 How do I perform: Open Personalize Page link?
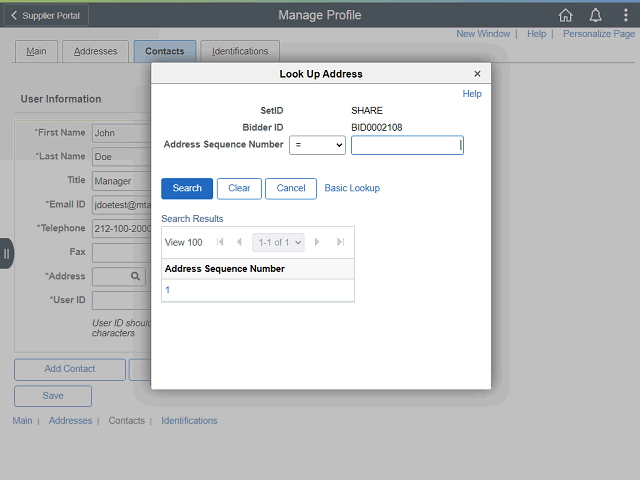pos(599,34)
